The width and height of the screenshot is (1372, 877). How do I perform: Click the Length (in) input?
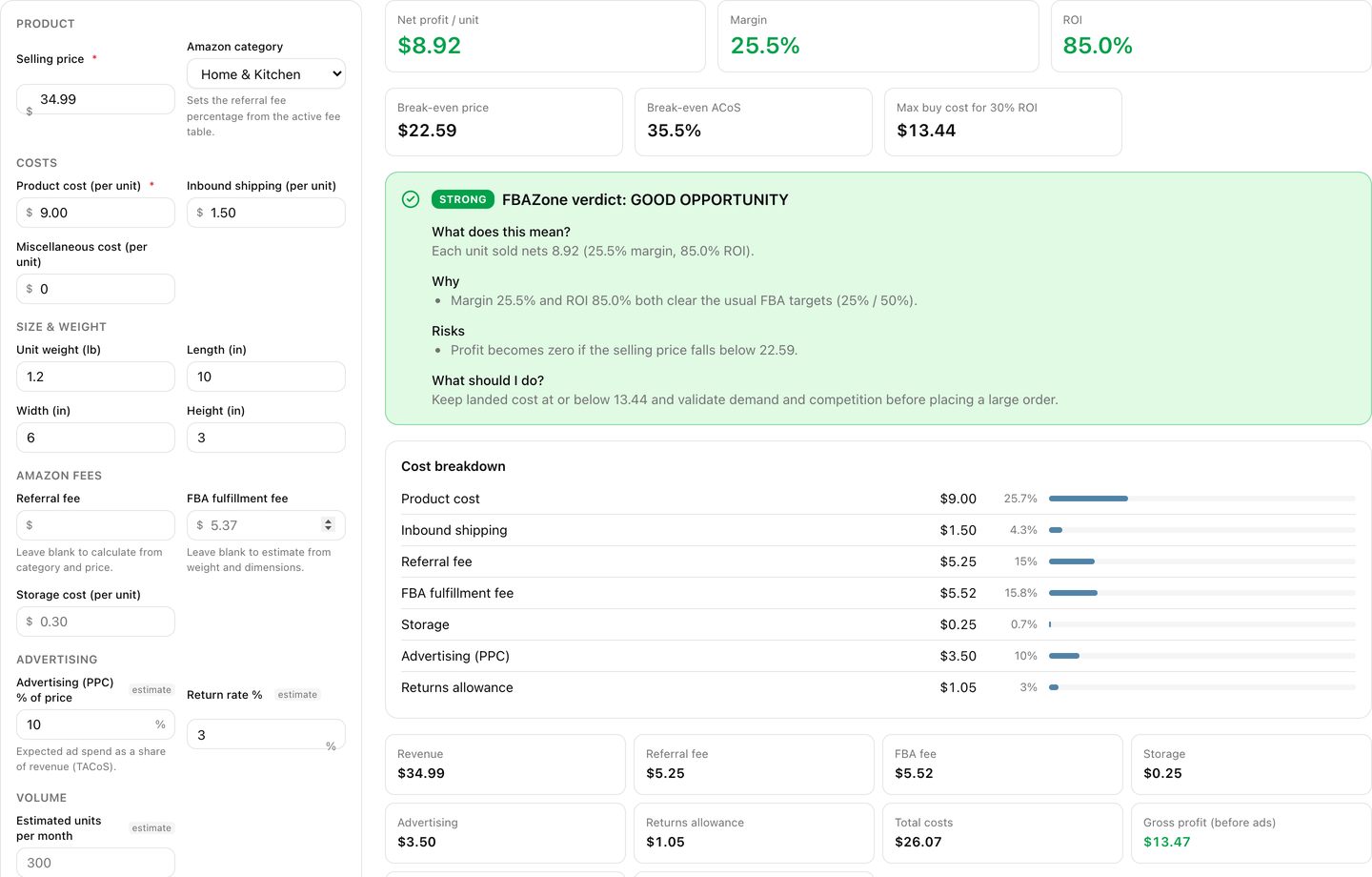(266, 377)
